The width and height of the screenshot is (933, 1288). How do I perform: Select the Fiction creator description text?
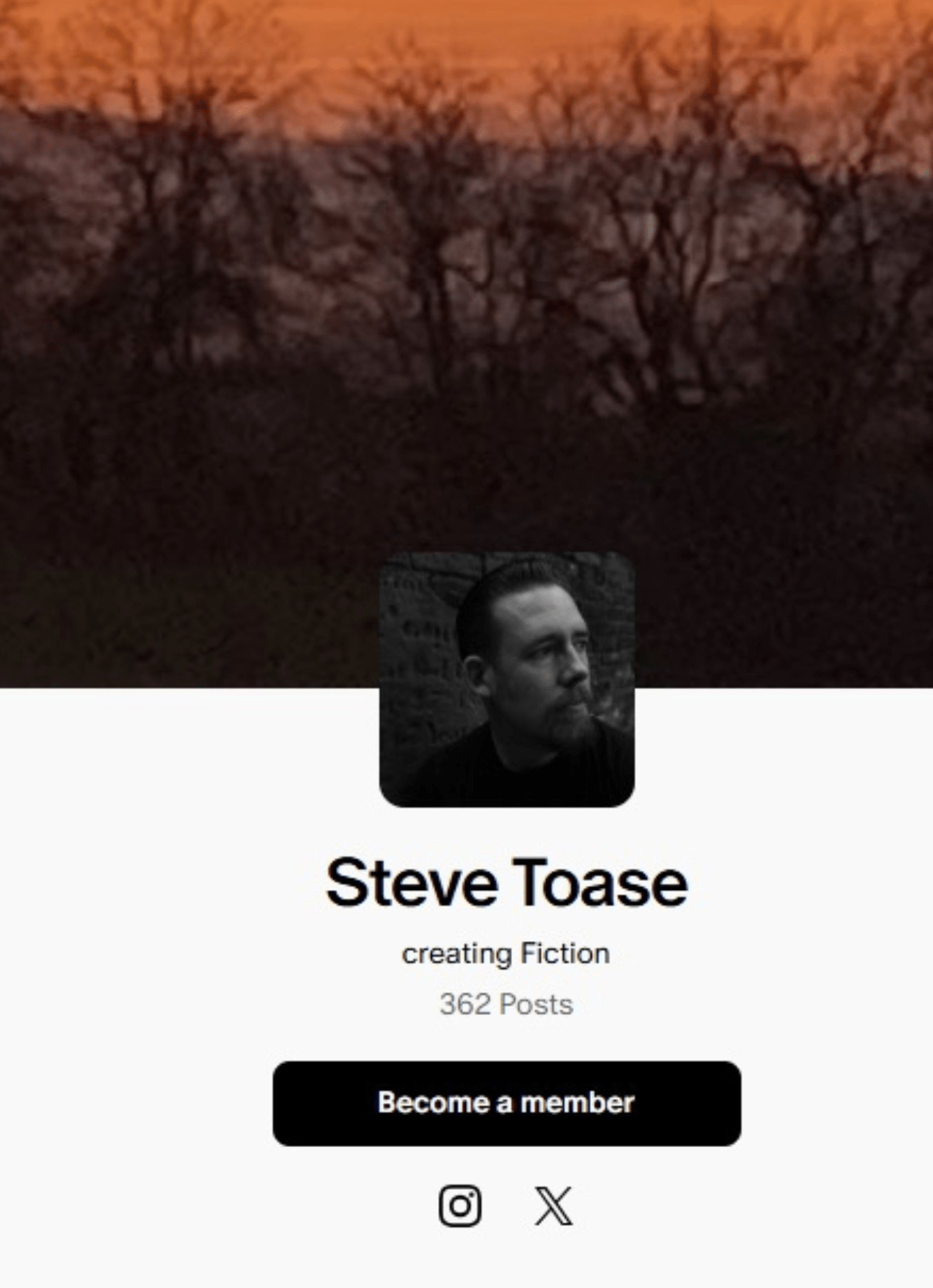(x=506, y=954)
